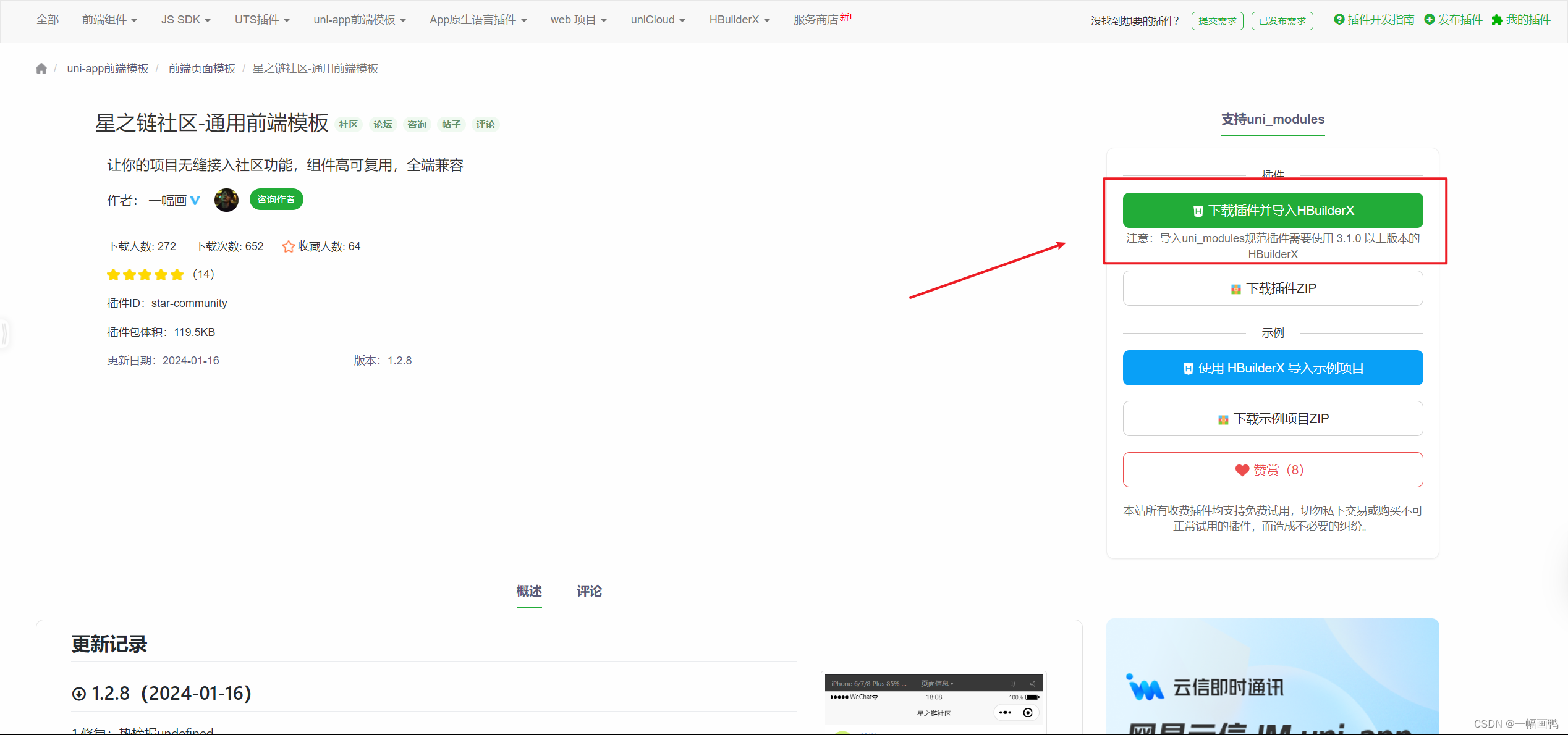Screen dimensions: 1568x735
Task: Open the 服务商店 nav item
Action: [x=823, y=20]
